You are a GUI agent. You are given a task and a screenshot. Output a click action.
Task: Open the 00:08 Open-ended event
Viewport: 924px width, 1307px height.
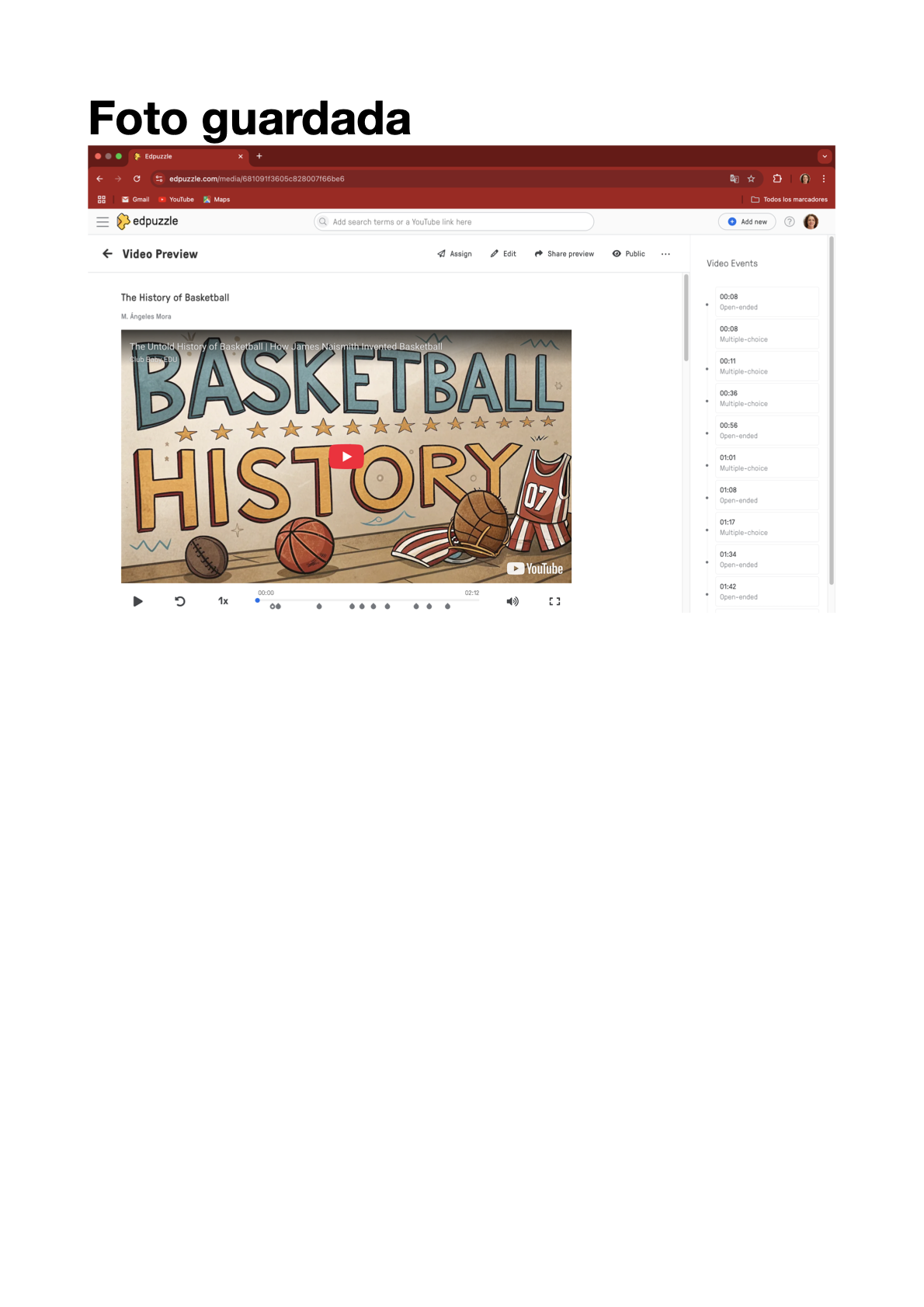(x=766, y=302)
